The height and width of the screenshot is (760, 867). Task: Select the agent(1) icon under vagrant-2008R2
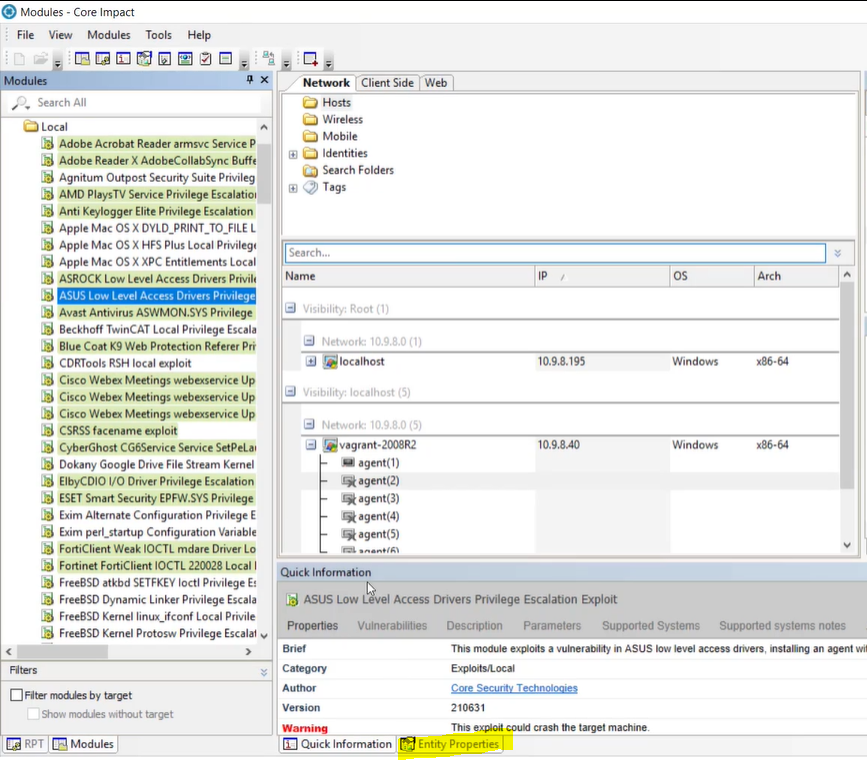[x=348, y=463]
